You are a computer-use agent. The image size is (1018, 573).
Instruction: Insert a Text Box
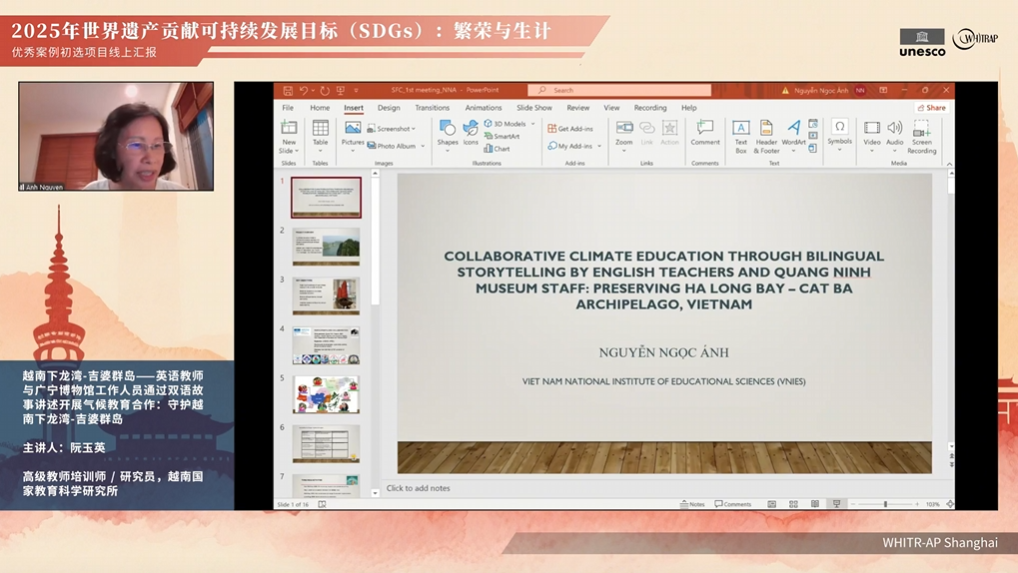[741, 135]
